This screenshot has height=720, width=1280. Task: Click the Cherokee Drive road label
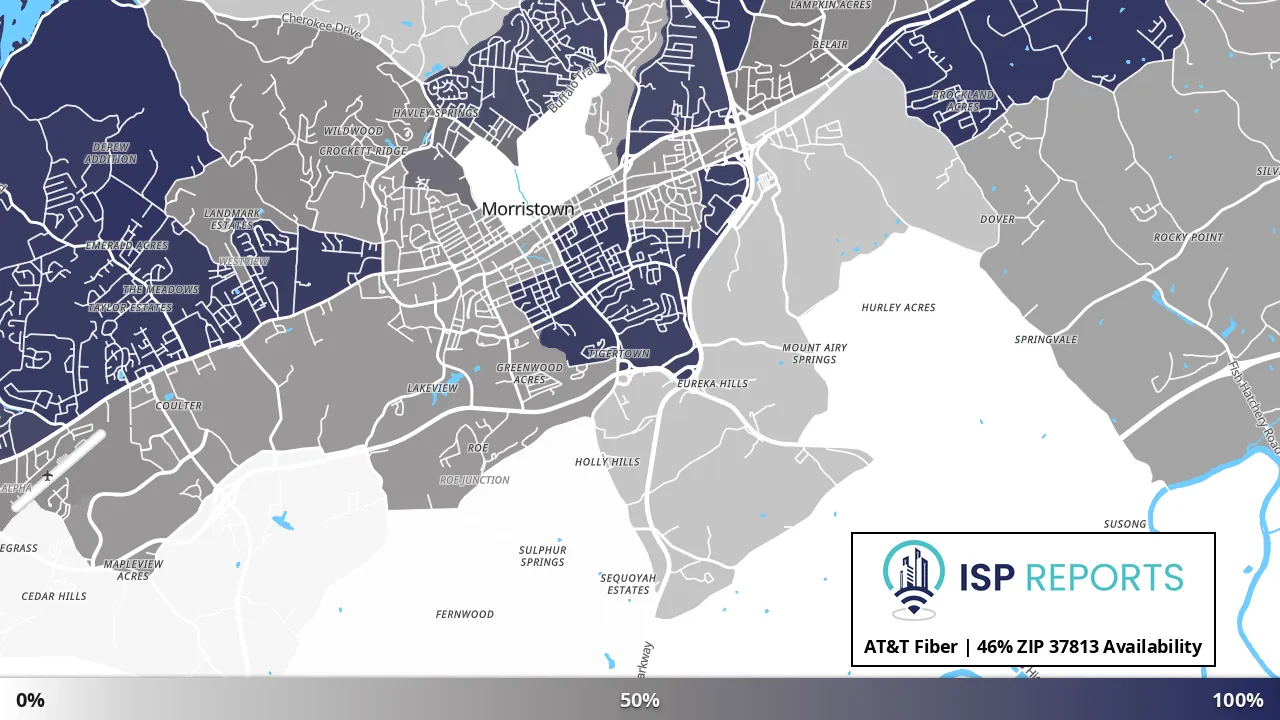(x=321, y=26)
